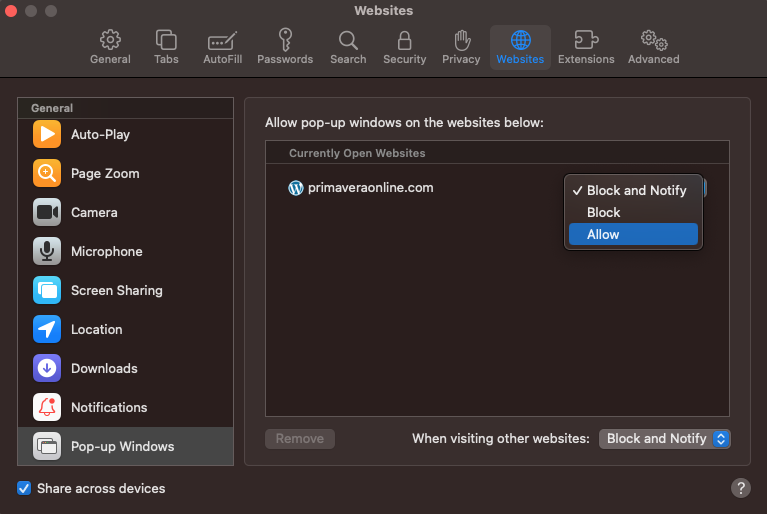Select Block in the pop-up menu
767x514 pixels.
633,212
